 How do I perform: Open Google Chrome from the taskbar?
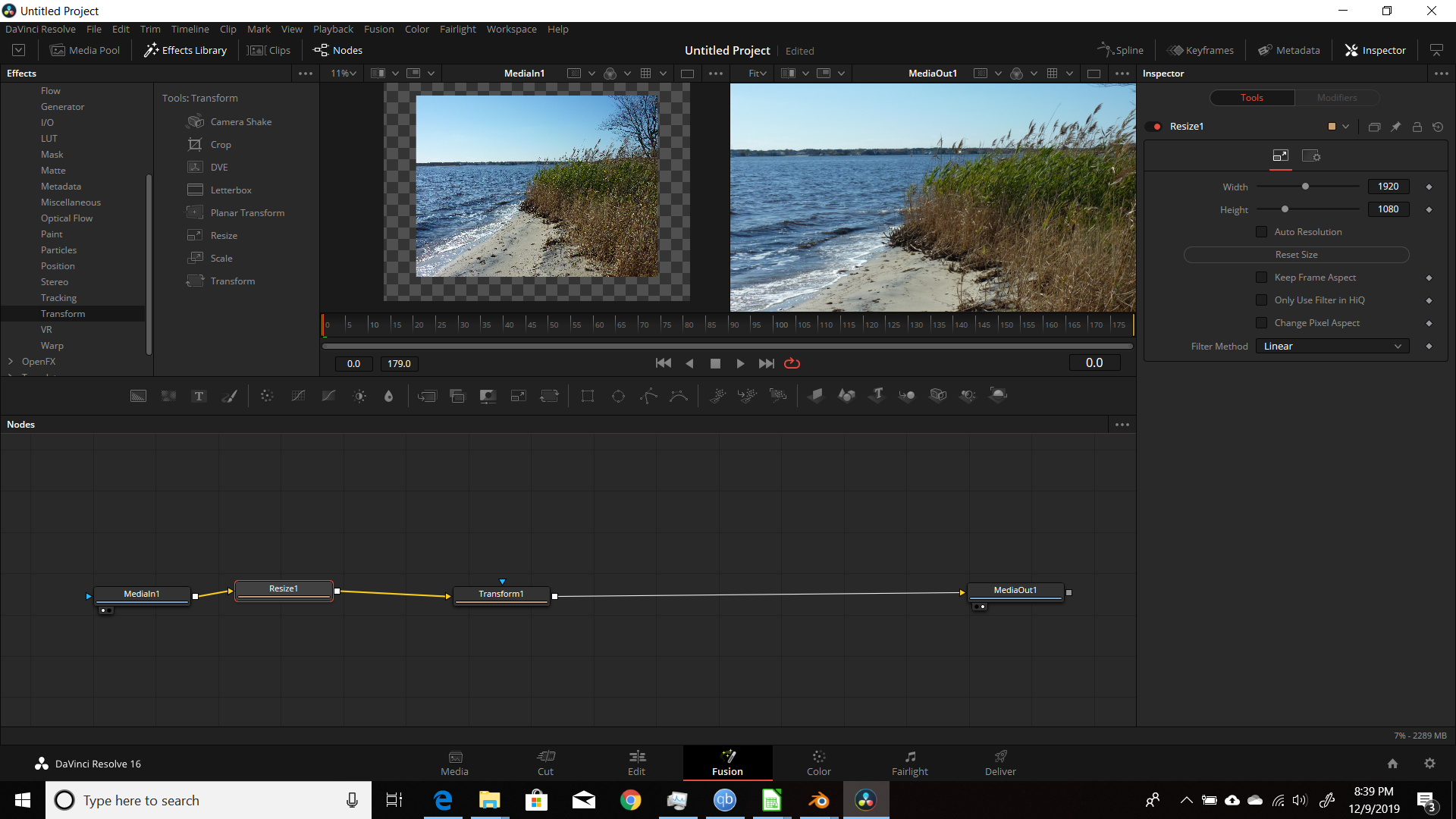630,800
